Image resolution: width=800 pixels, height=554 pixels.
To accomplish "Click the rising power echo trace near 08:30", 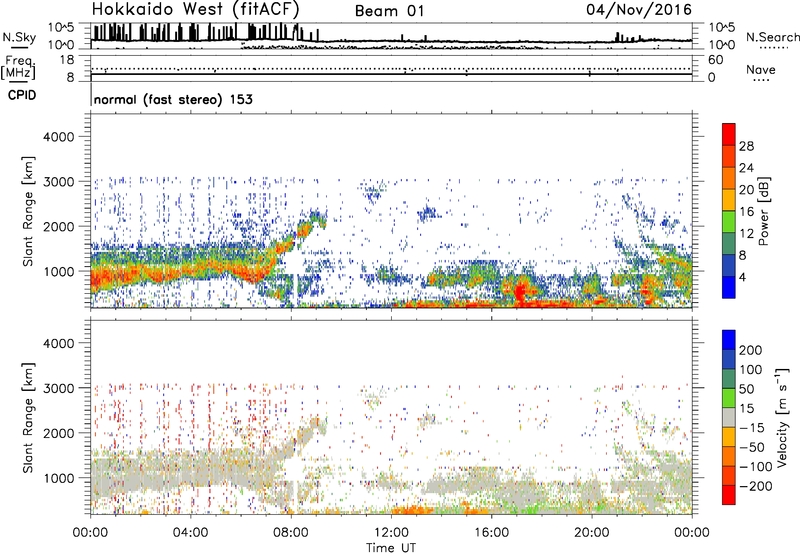I will [304, 229].
